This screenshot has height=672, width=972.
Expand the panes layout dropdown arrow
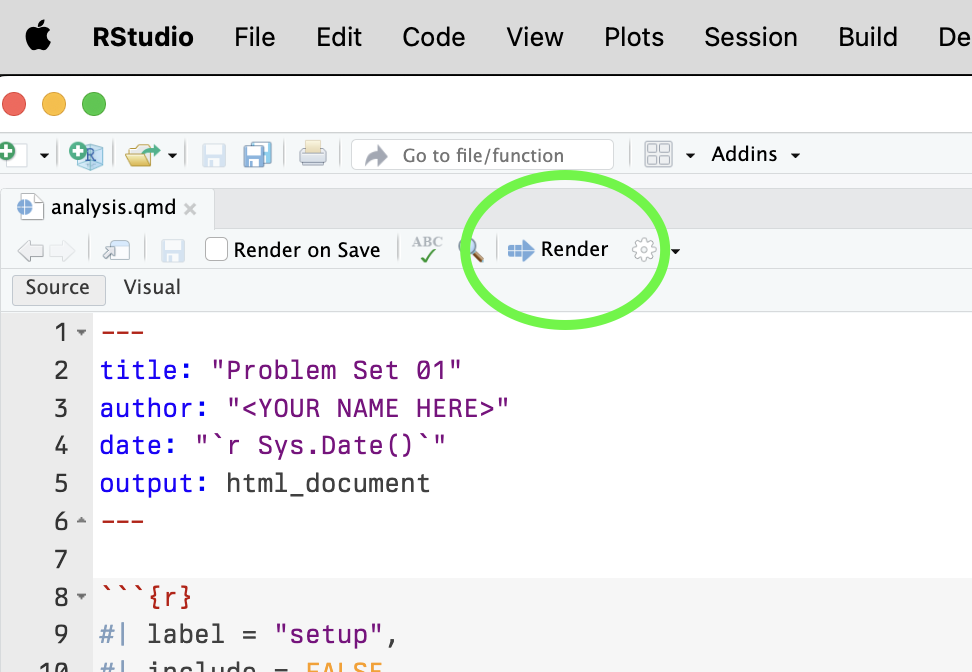(690, 155)
